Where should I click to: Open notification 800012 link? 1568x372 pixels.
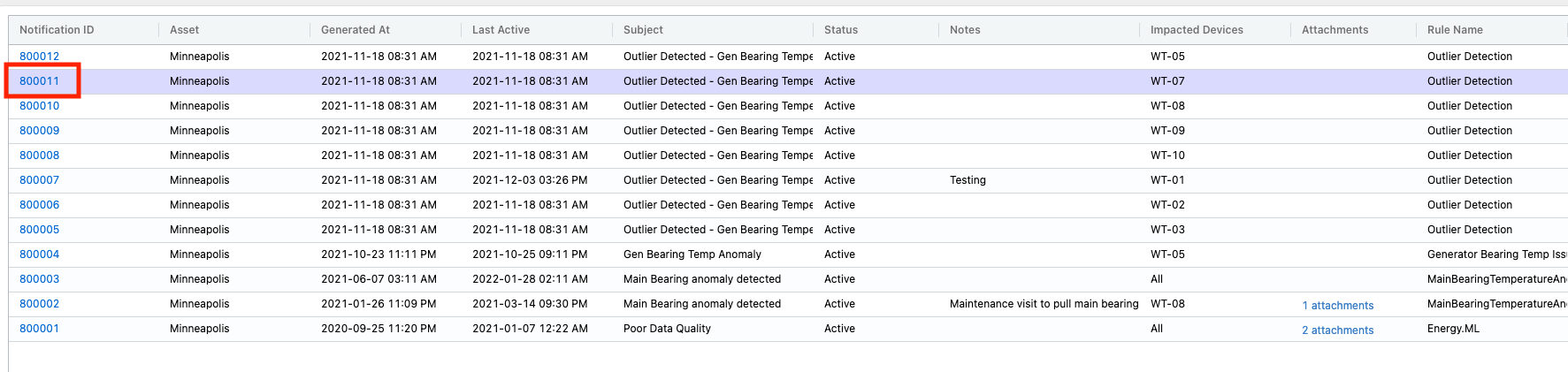click(x=39, y=57)
